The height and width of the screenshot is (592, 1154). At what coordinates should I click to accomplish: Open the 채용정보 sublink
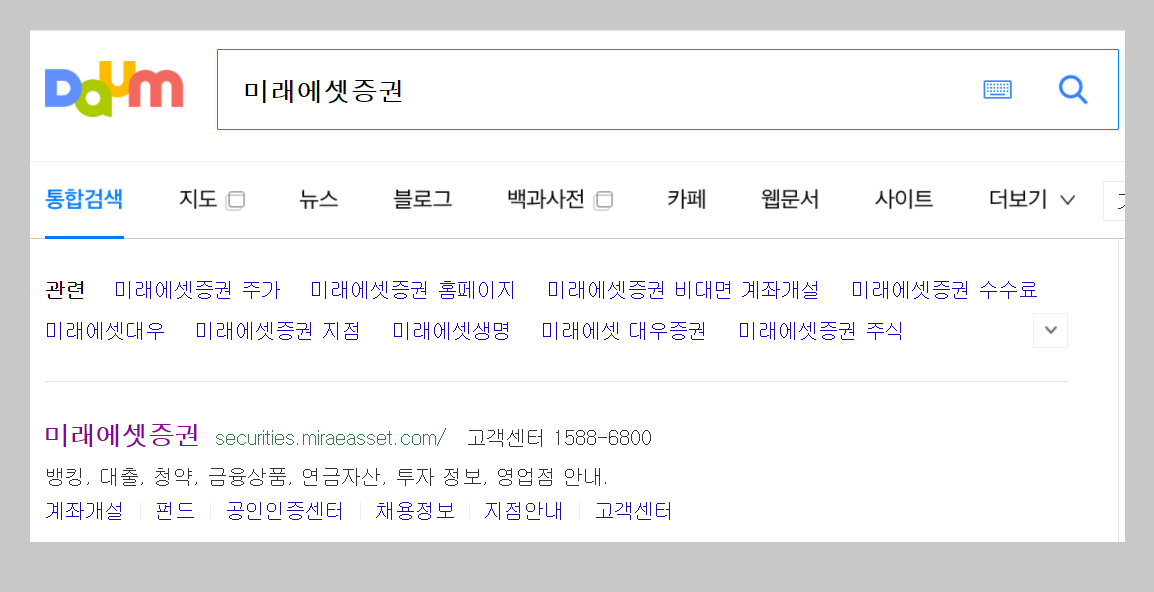click(415, 511)
